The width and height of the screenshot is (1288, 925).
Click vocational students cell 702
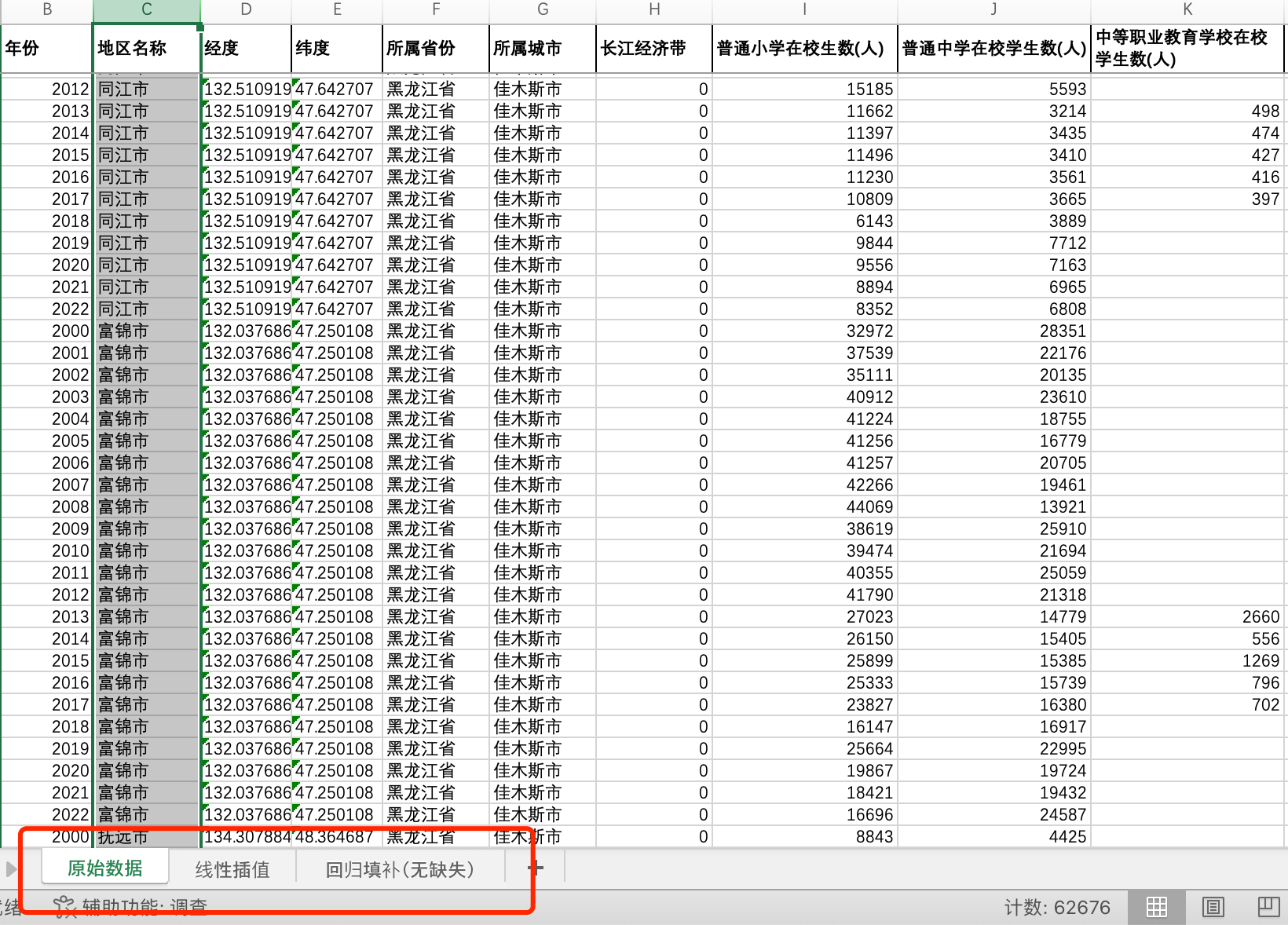coord(1187,705)
